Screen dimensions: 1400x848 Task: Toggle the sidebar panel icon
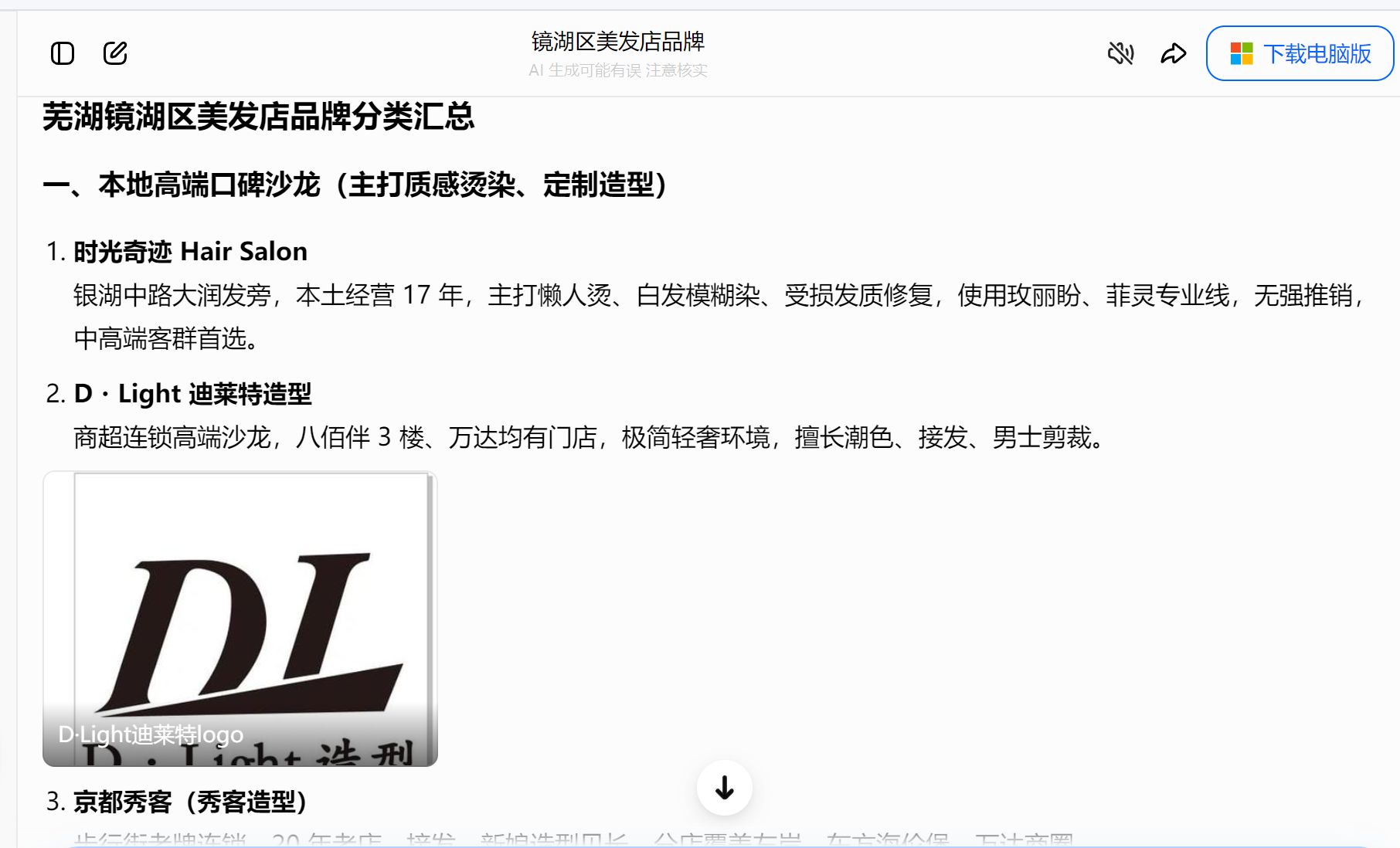point(63,53)
